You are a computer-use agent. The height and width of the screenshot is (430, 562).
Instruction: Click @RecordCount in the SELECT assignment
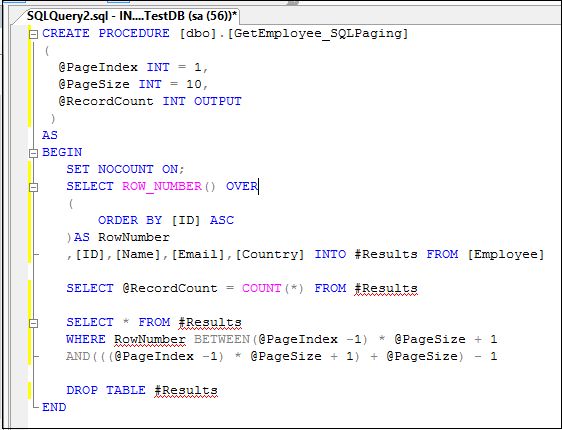[x=170, y=288]
